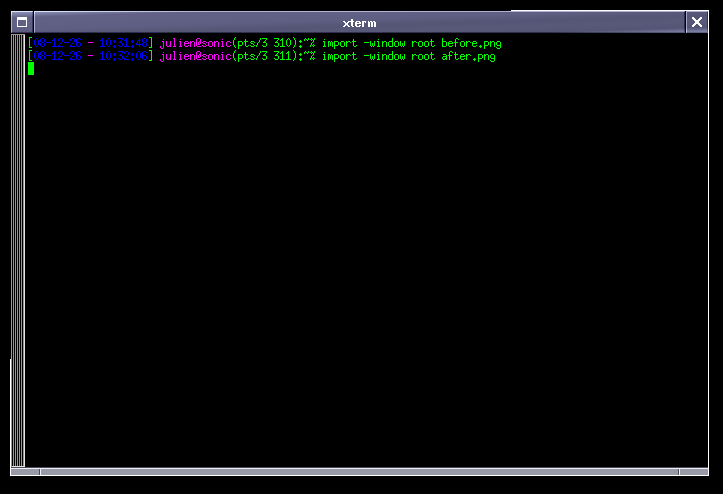The image size is (723, 494).
Task: Click the timestamp 10:31:48
Action: (123, 43)
